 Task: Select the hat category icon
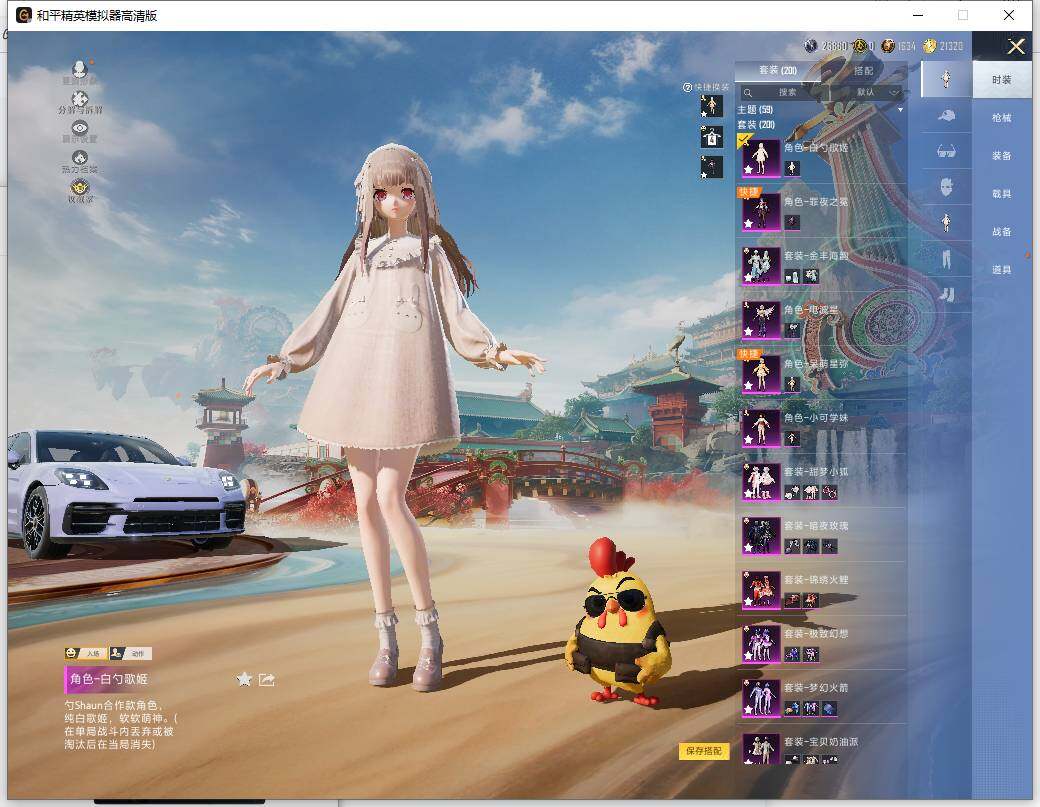pos(946,115)
